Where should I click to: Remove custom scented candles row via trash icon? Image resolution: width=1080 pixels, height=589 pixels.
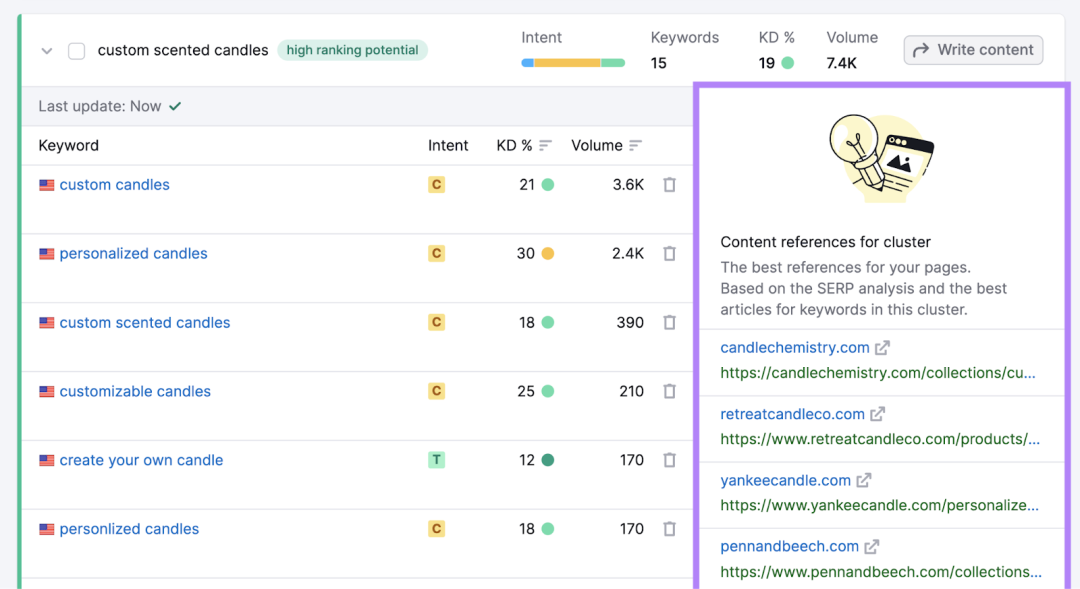pyautogui.click(x=669, y=322)
